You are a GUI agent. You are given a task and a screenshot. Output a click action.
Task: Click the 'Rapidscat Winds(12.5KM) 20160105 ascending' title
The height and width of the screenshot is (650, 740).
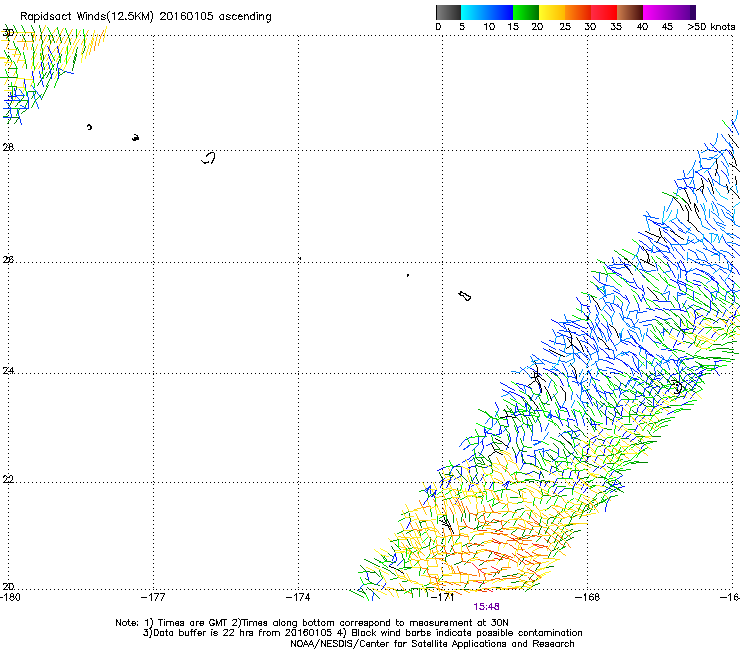(x=146, y=17)
